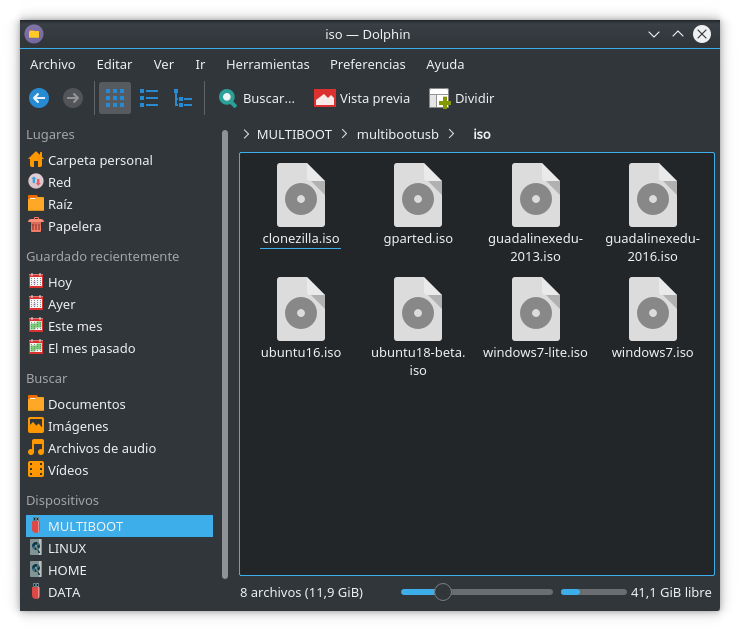
Task: Navigate to MULTIBOOT in the breadcrumb
Action: [294, 135]
